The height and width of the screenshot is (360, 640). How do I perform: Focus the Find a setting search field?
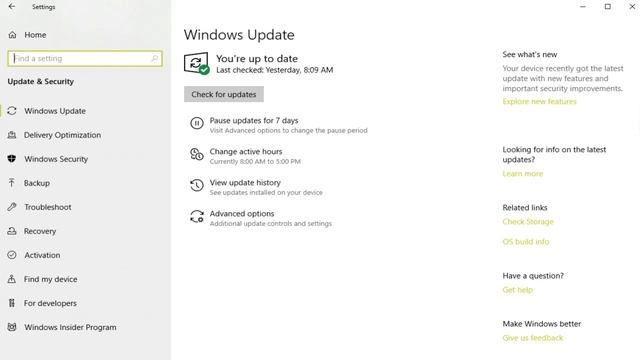84,58
